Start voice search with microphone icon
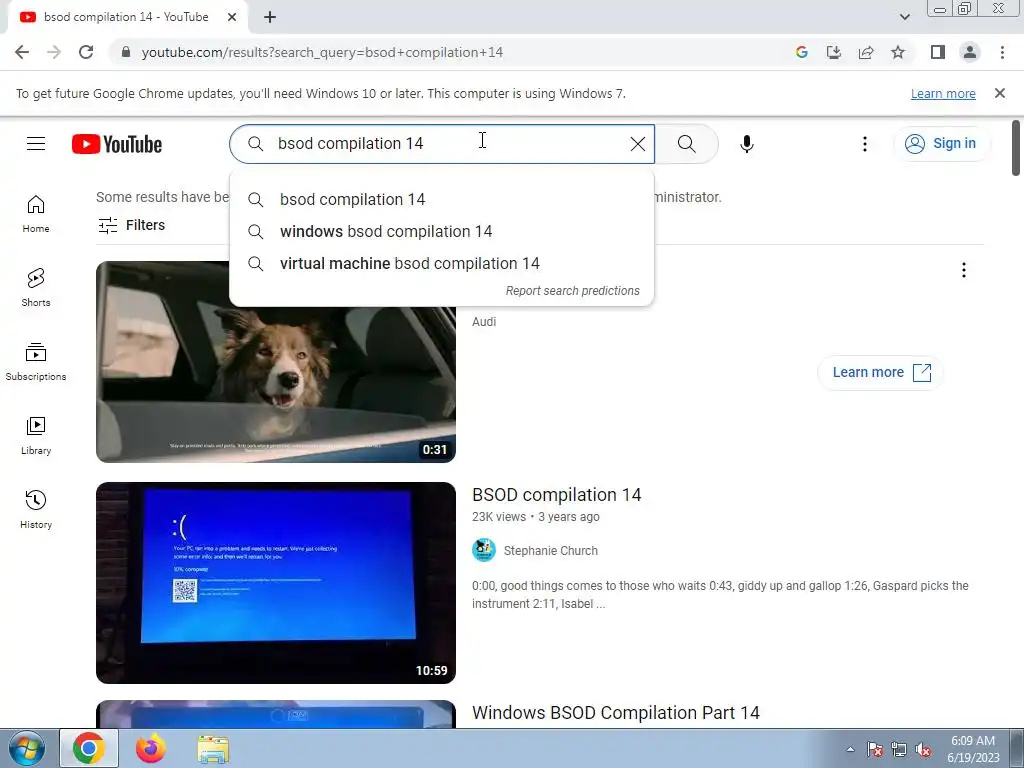1024x768 pixels. 746,144
